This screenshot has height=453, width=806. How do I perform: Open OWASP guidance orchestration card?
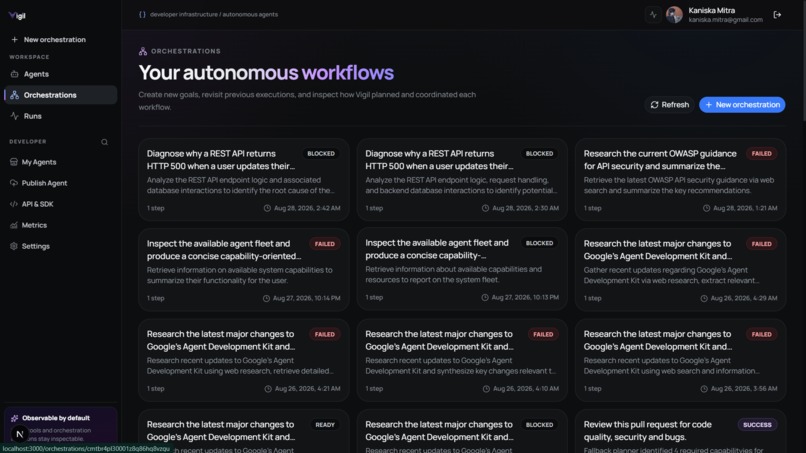(681, 179)
